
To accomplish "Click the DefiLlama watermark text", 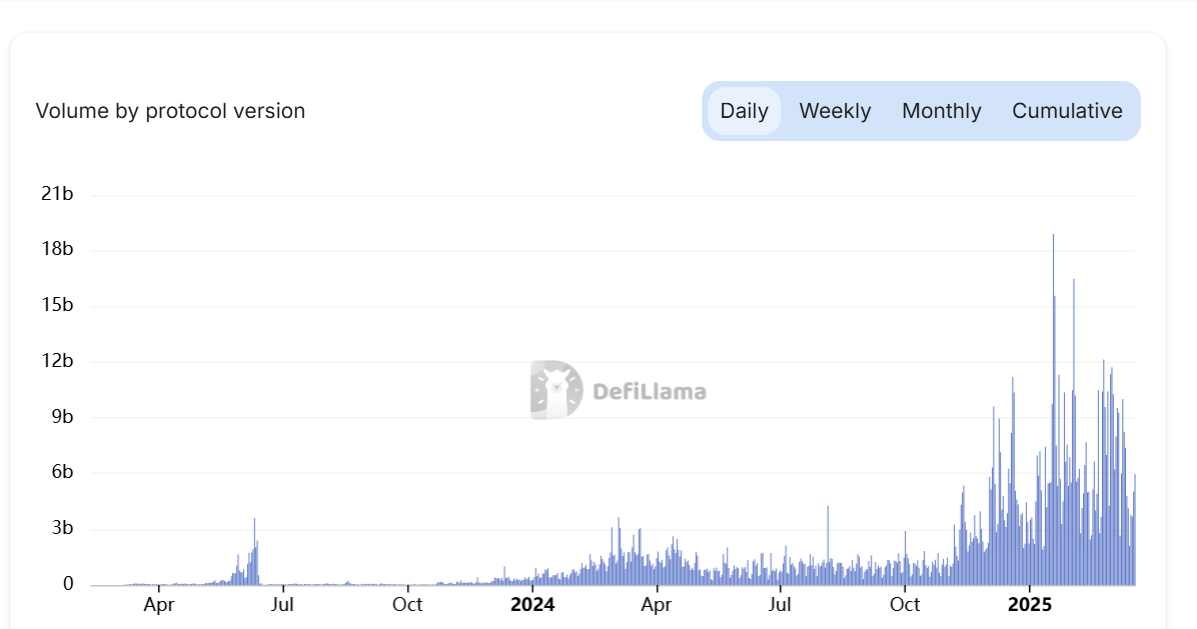I will tap(649, 391).
